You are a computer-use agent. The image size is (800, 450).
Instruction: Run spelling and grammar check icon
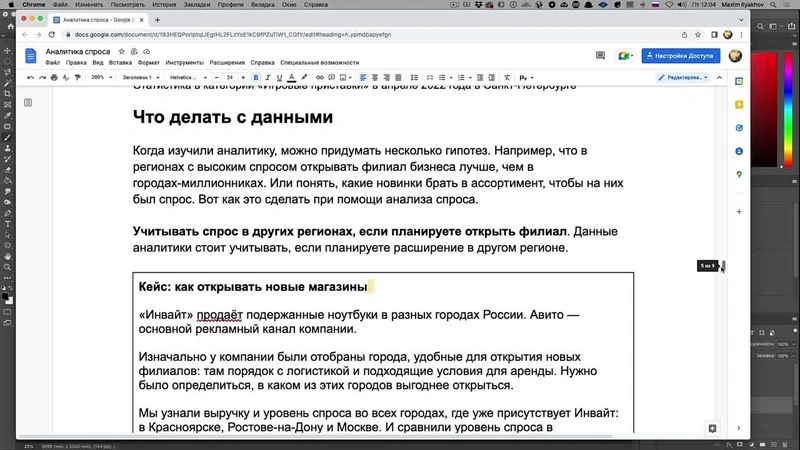pyautogui.click(x=66, y=78)
